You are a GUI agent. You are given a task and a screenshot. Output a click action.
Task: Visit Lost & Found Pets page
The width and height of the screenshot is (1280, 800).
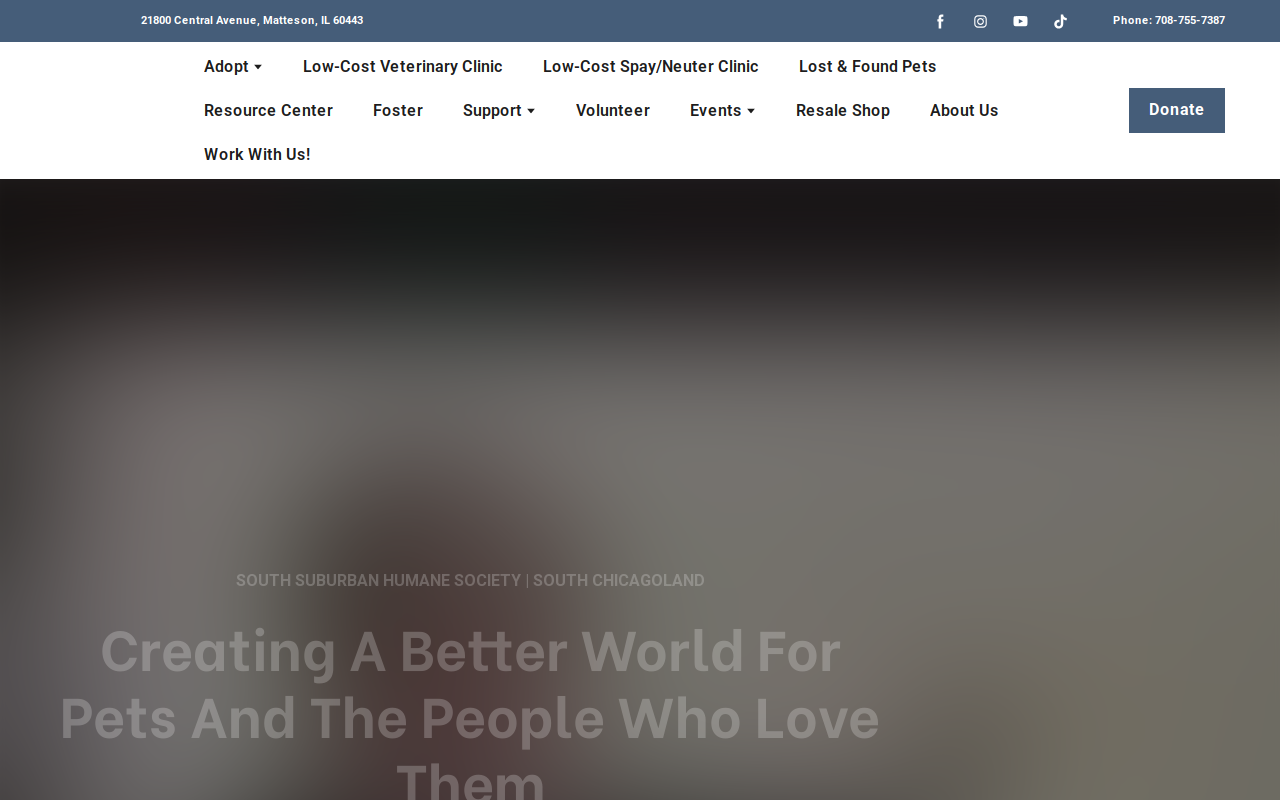coord(868,66)
